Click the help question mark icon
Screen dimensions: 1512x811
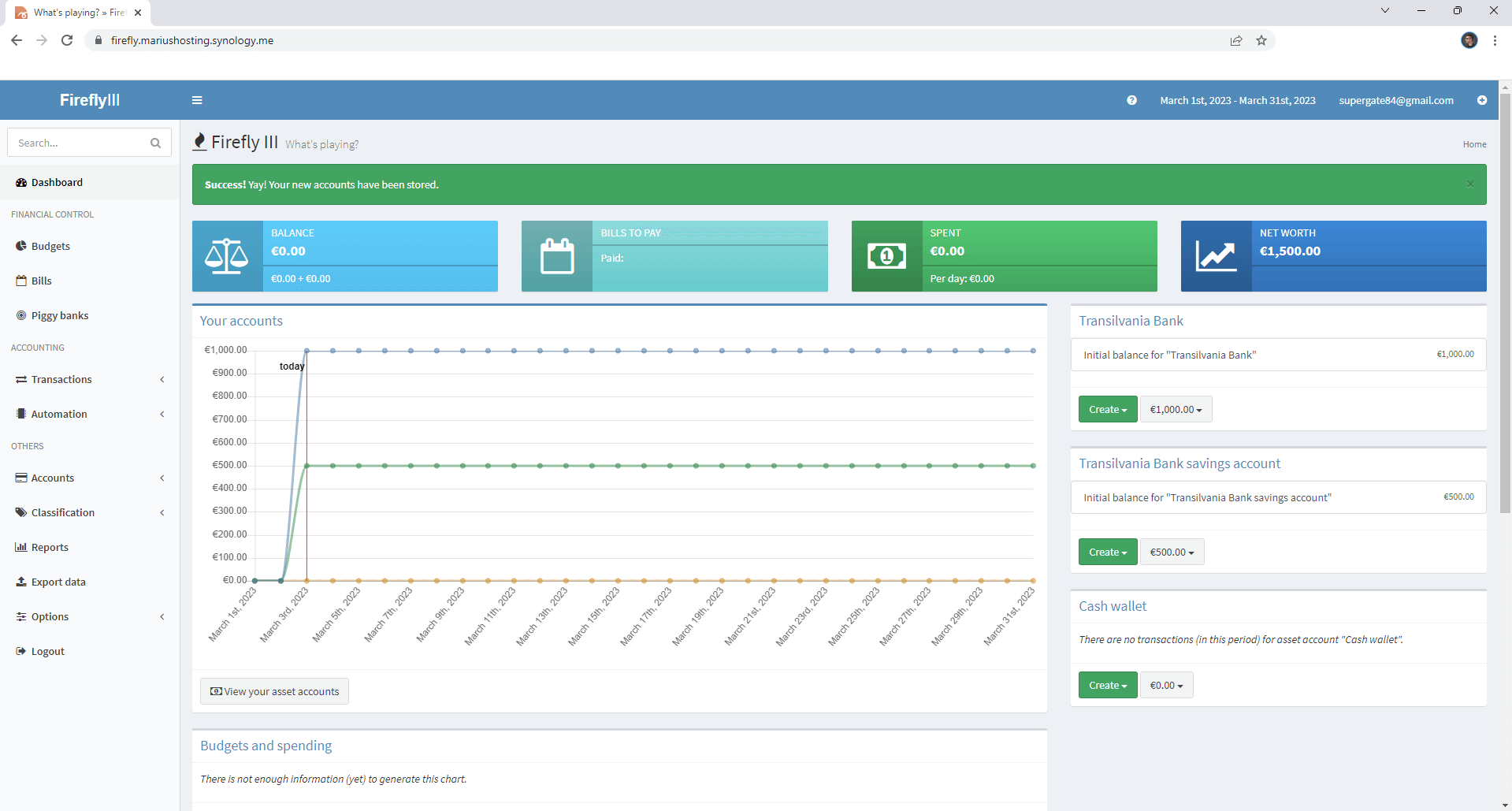[x=1131, y=100]
